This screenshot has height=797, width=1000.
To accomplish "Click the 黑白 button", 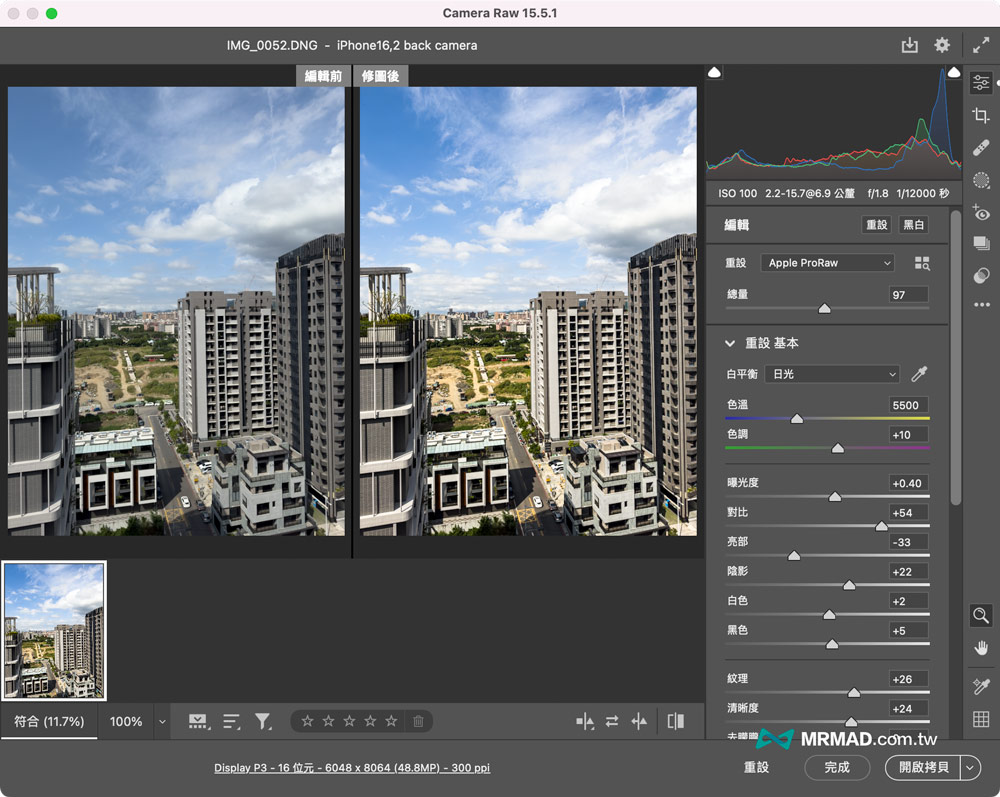I will click(913, 225).
